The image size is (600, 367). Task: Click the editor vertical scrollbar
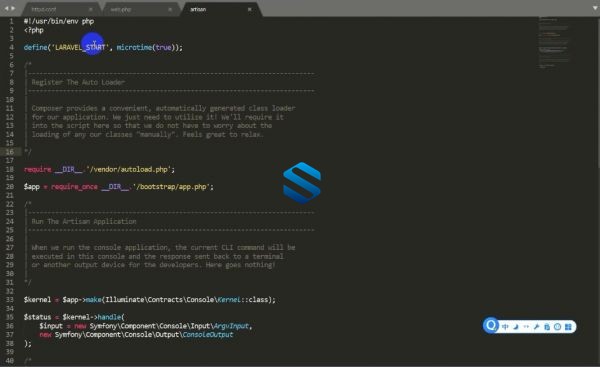click(x=598, y=92)
